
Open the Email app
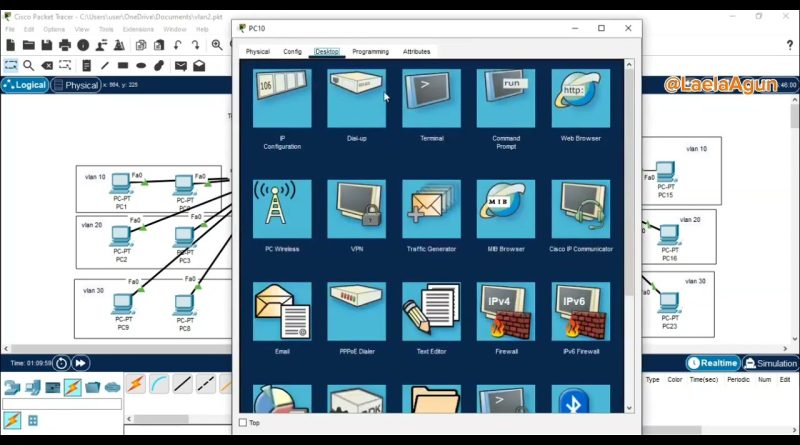tap(282, 311)
